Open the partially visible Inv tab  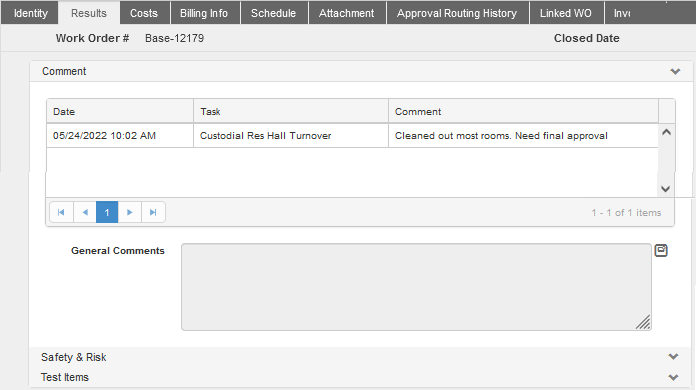point(622,13)
